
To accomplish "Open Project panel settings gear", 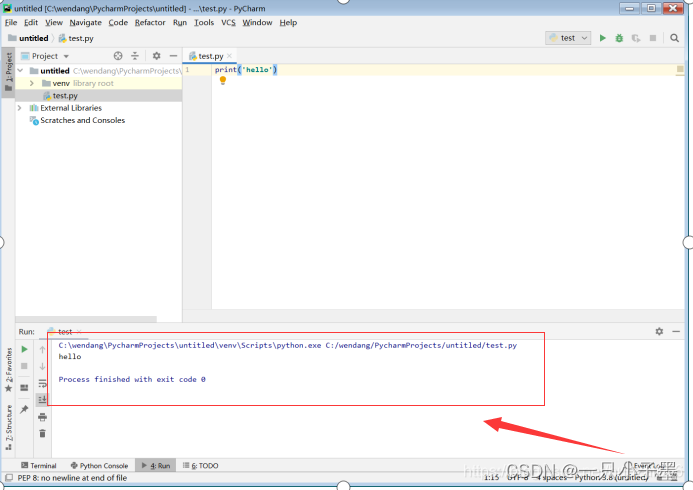I will 156,56.
